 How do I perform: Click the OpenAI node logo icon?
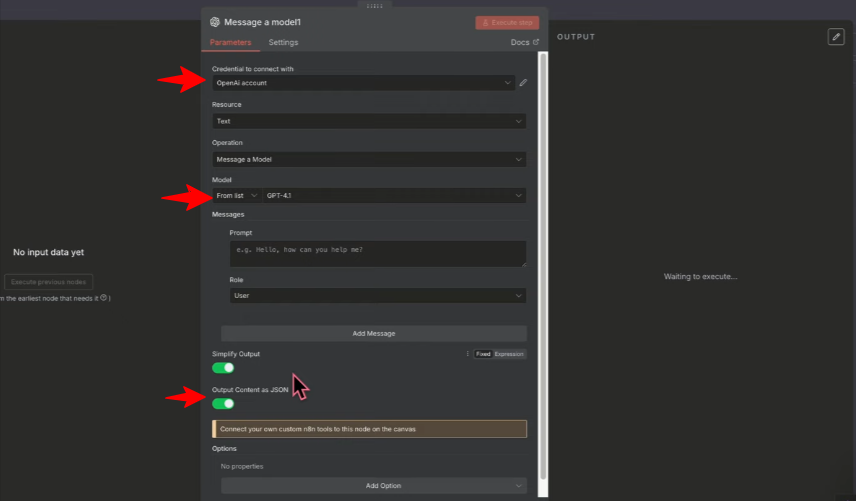tap(215, 22)
